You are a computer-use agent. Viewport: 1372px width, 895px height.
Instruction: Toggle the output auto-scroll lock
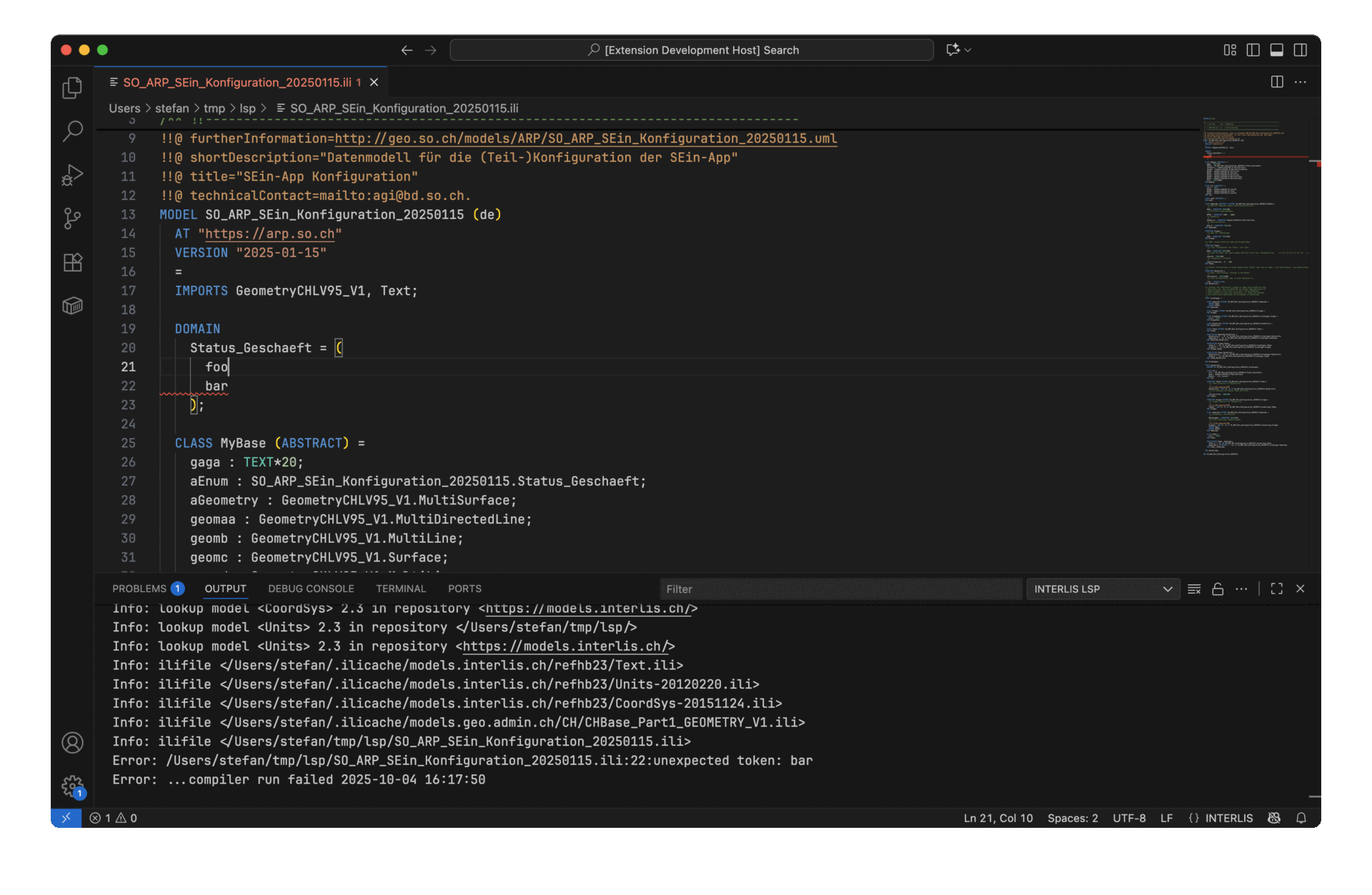(x=1218, y=589)
